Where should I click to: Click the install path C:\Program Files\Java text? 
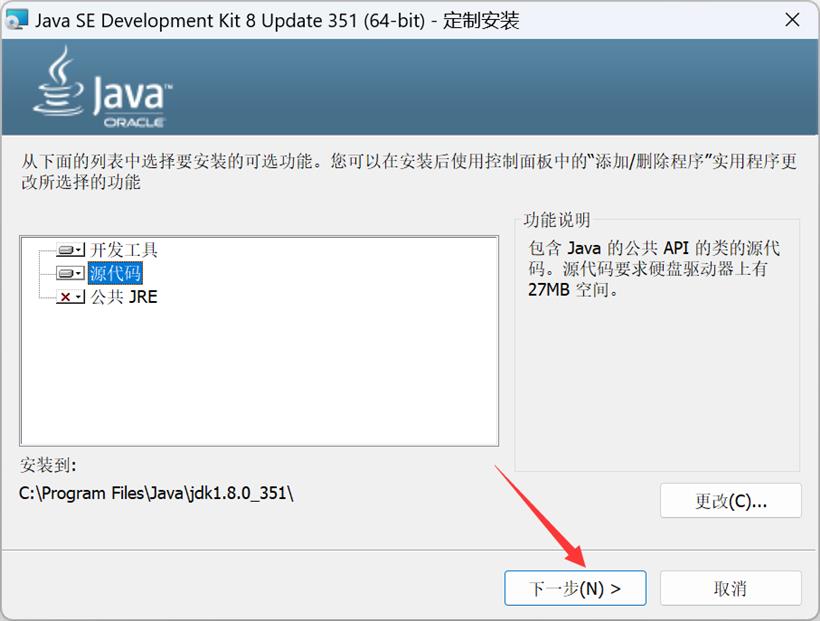point(156,493)
